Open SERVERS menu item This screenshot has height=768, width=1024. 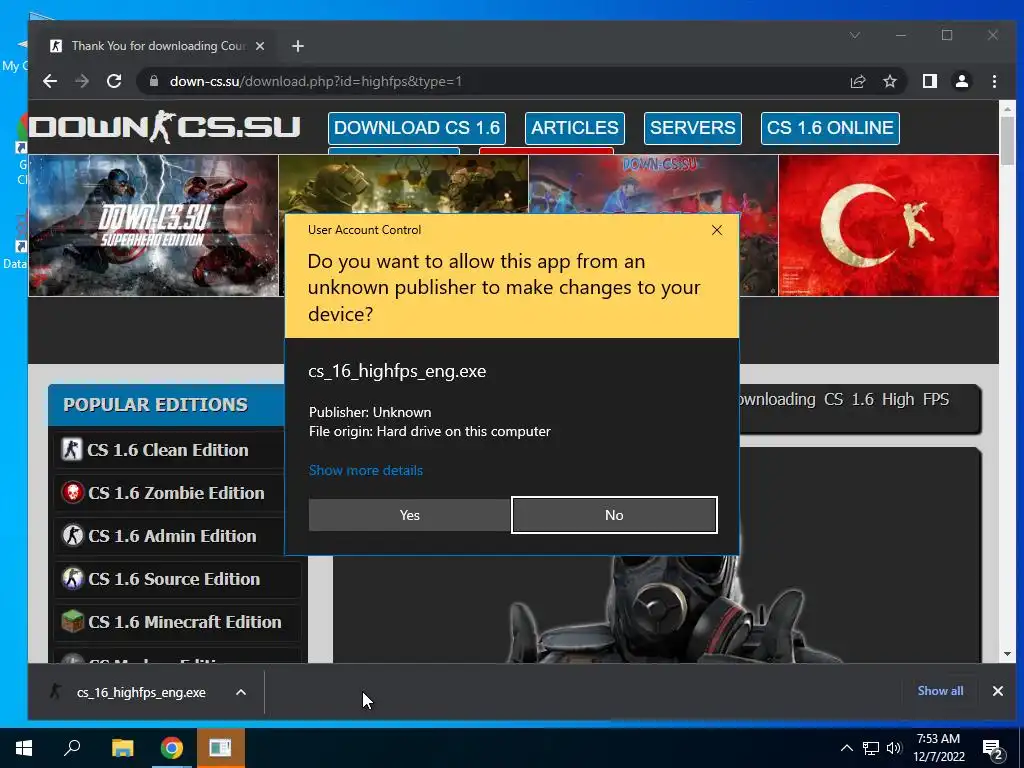click(692, 128)
